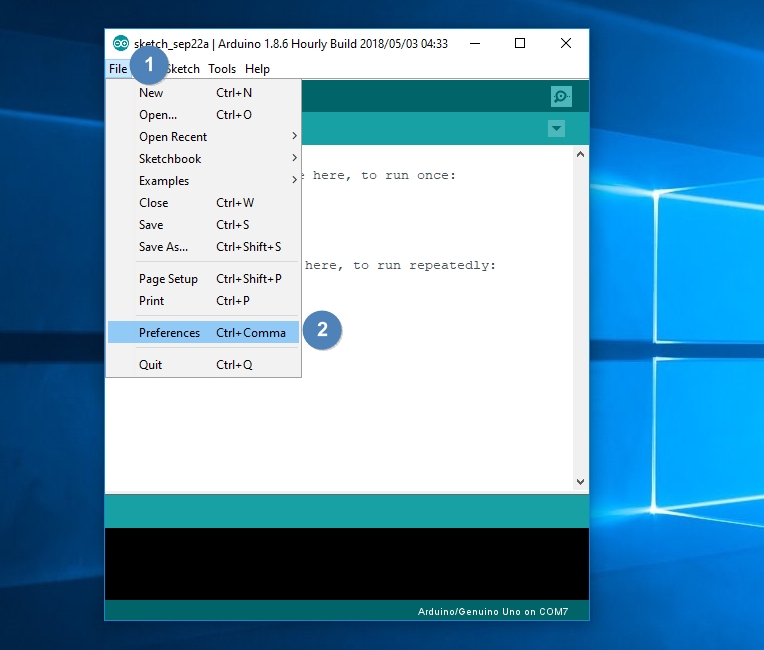Choose Save from the File menu
The width and height of the screenshot is (764, 650).
203,225
